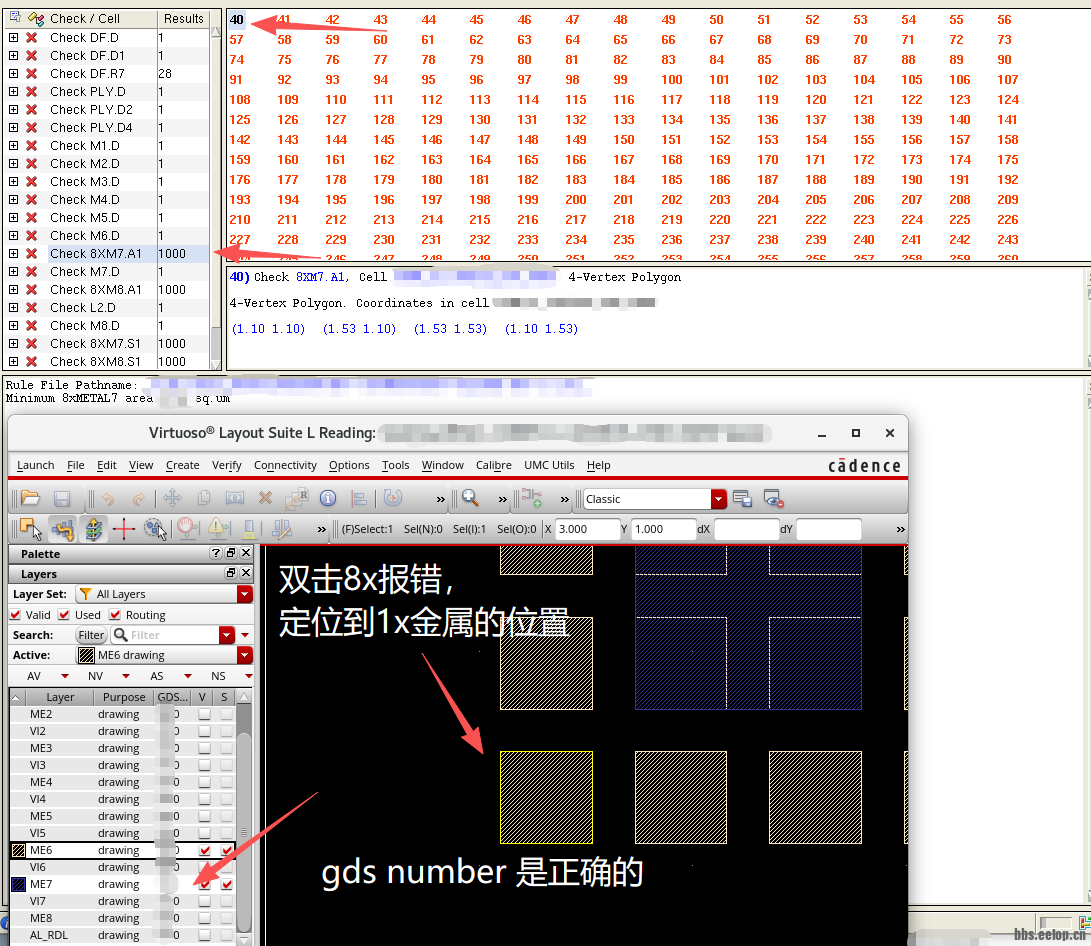Expand the Check 8XM7.A1 tree node
1091x946 pixels.
[13, 253]
